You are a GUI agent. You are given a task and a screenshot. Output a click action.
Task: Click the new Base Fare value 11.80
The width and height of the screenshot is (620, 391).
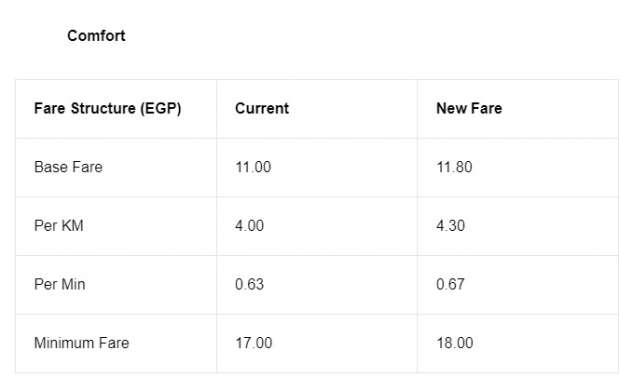click(x=454, y=167)
